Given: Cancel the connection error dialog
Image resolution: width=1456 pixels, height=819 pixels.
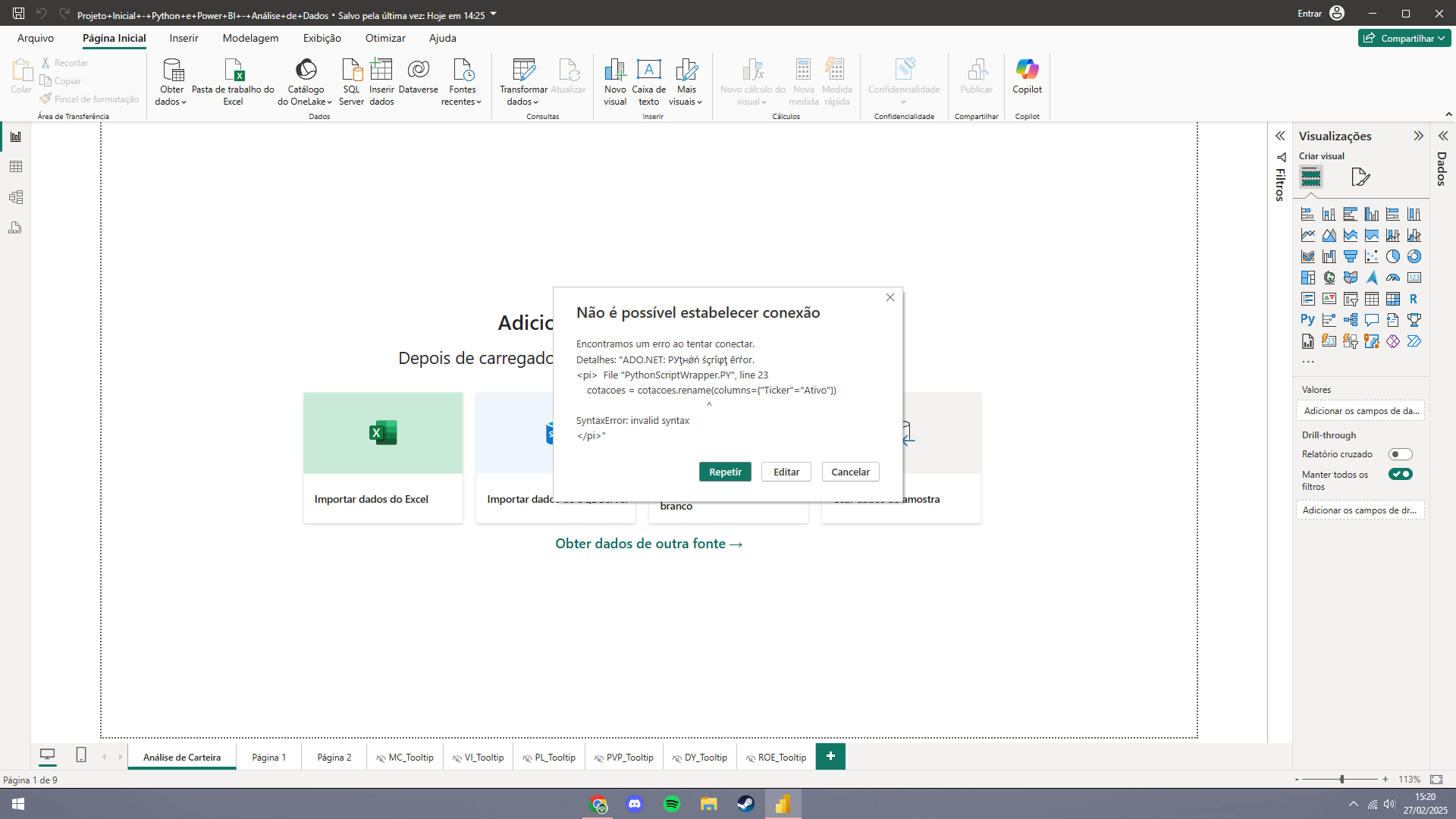Looking at the screenshot, I should 850,472.
